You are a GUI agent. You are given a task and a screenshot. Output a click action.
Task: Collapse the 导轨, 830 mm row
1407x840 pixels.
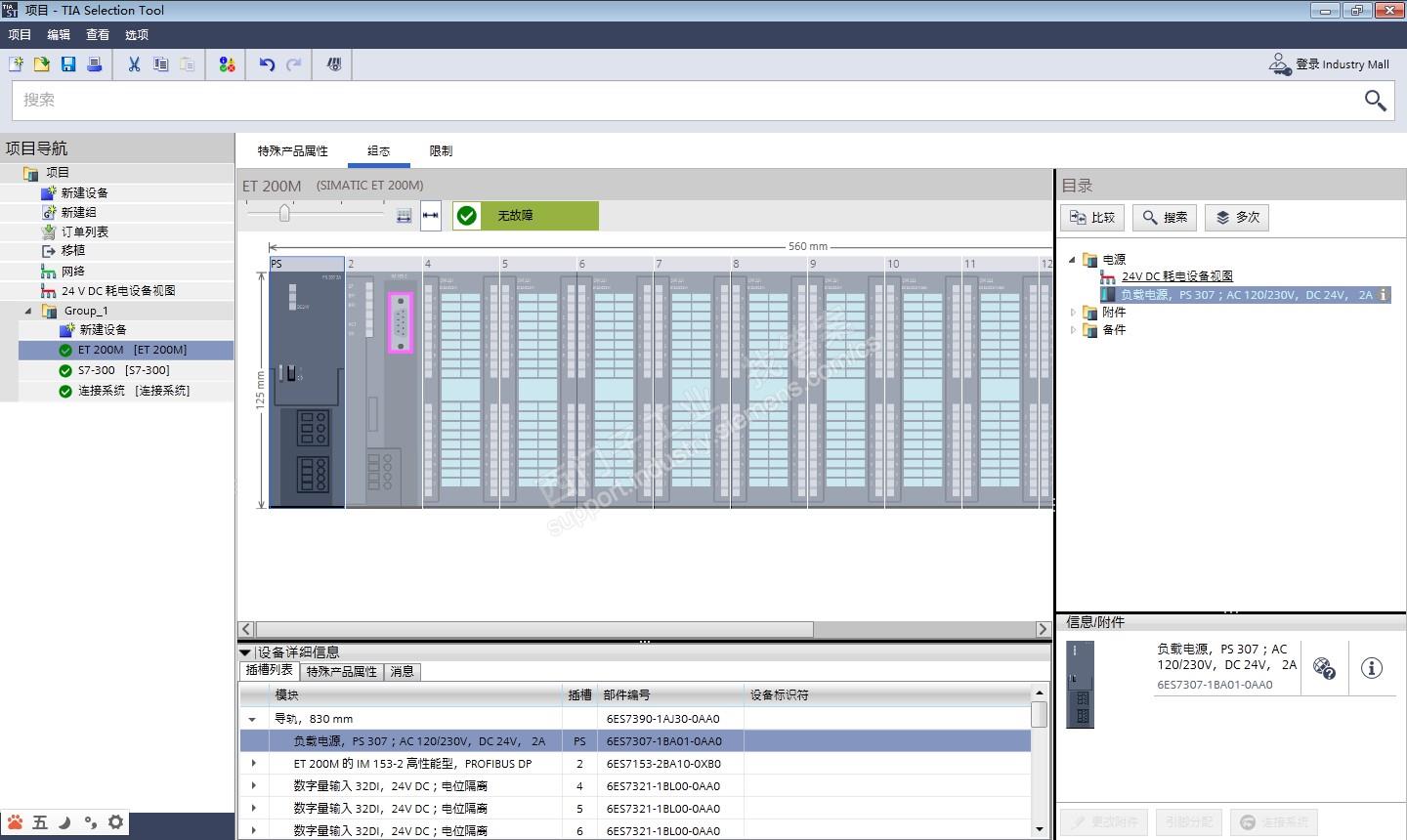[252, 719]
